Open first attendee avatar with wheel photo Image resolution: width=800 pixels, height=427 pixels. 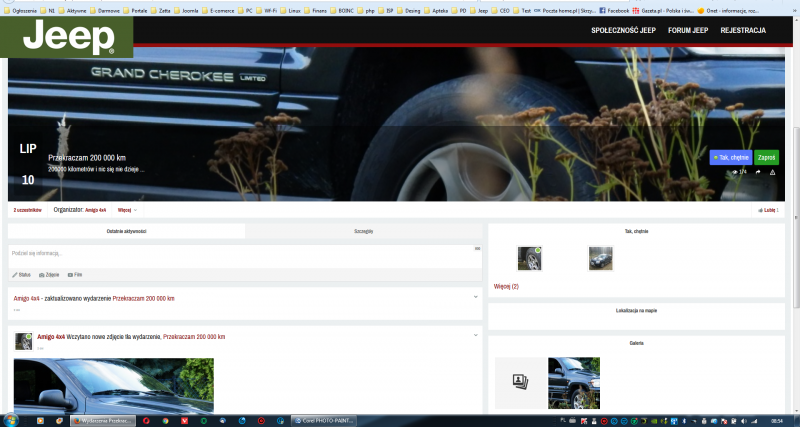(529, 258)
